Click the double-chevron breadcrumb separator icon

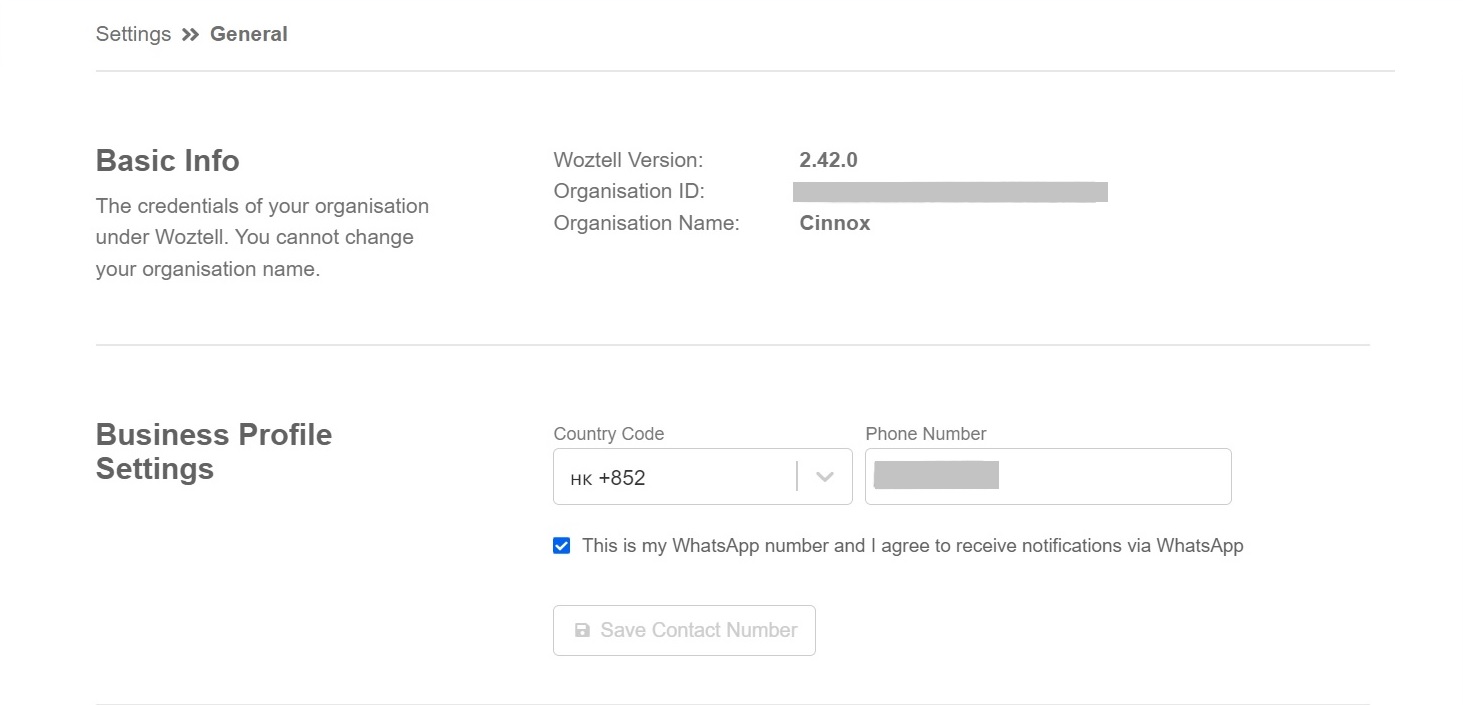point(190,35)
